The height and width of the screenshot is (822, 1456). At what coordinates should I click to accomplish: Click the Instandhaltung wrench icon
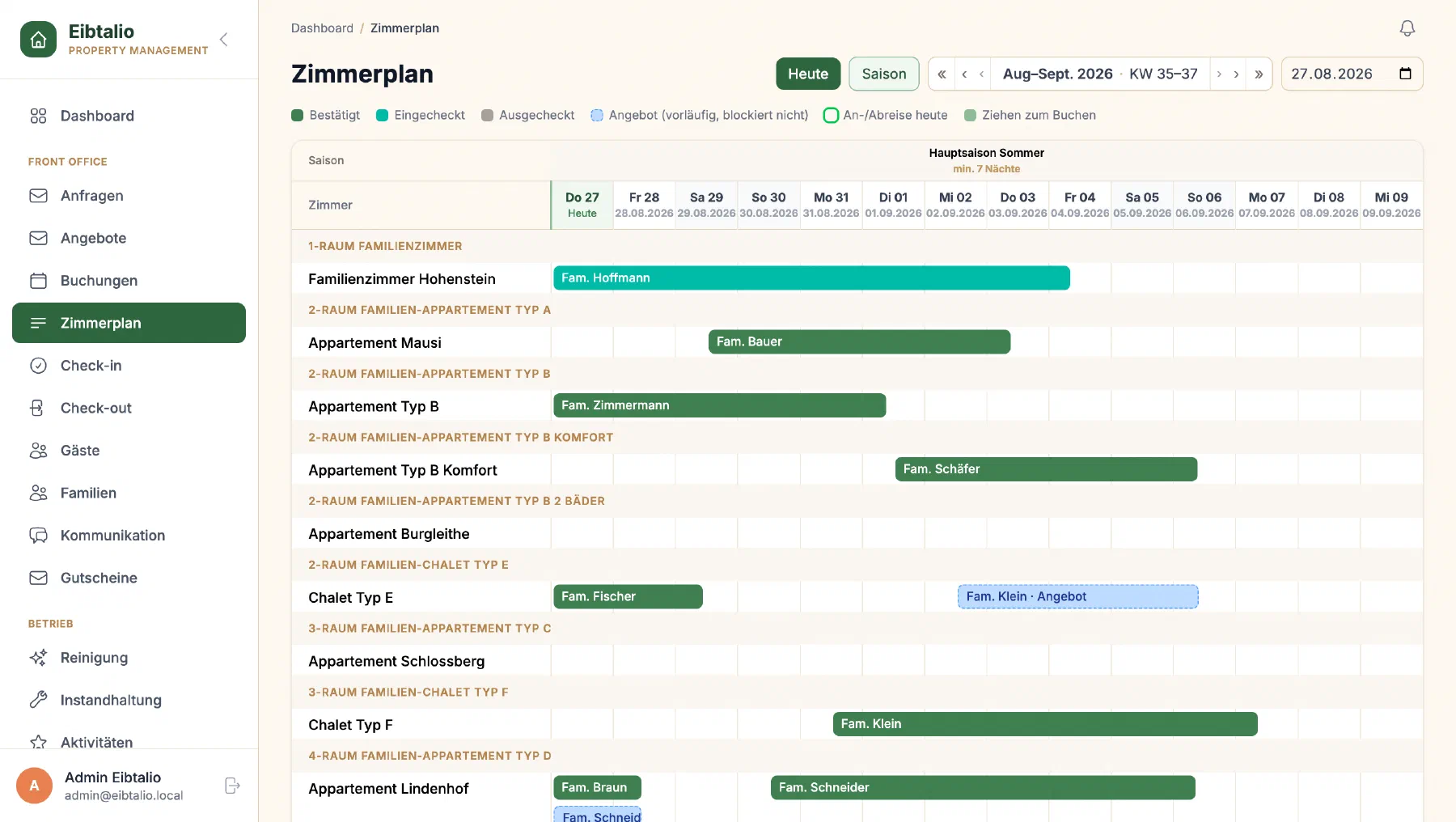[x=38, y=700]
